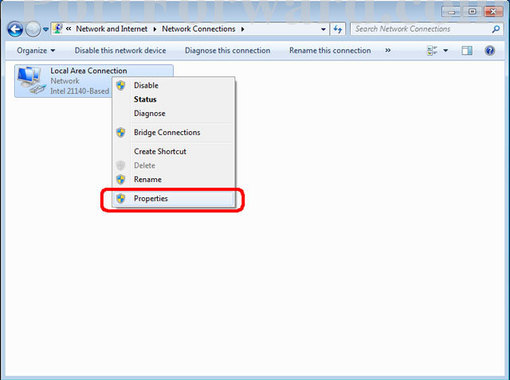Click the Change your view icon

pyautogui.click(x=432, y=51)
